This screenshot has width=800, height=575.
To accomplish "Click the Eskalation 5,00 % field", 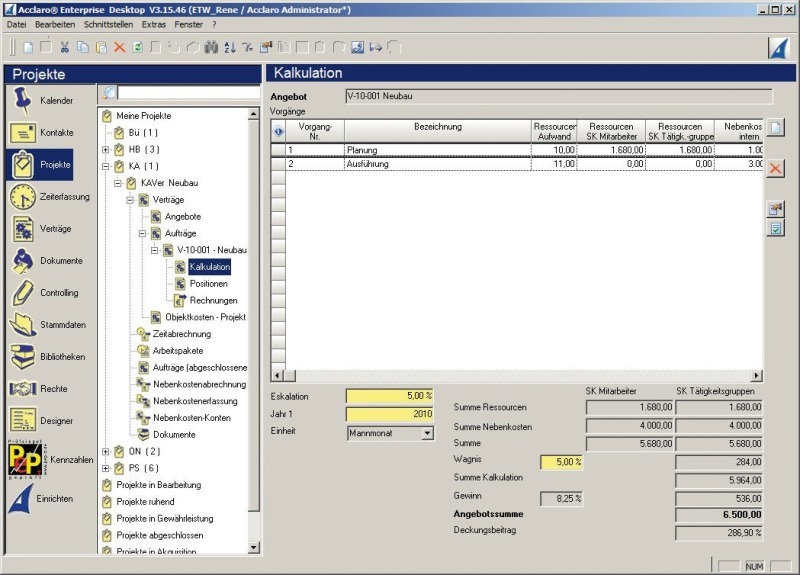I will click(390, 396).
